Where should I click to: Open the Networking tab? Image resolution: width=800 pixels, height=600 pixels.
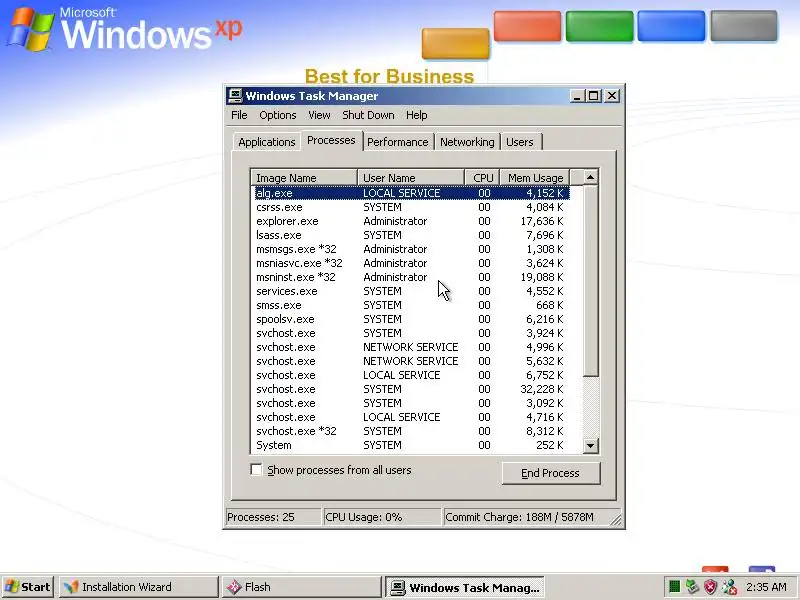467,142
